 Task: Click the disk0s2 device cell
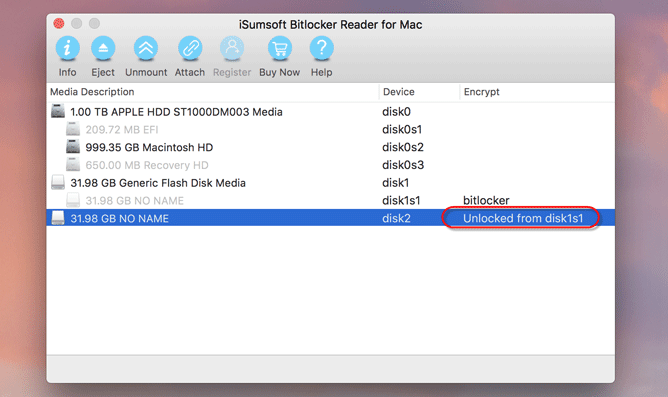[x=403, y=147]
